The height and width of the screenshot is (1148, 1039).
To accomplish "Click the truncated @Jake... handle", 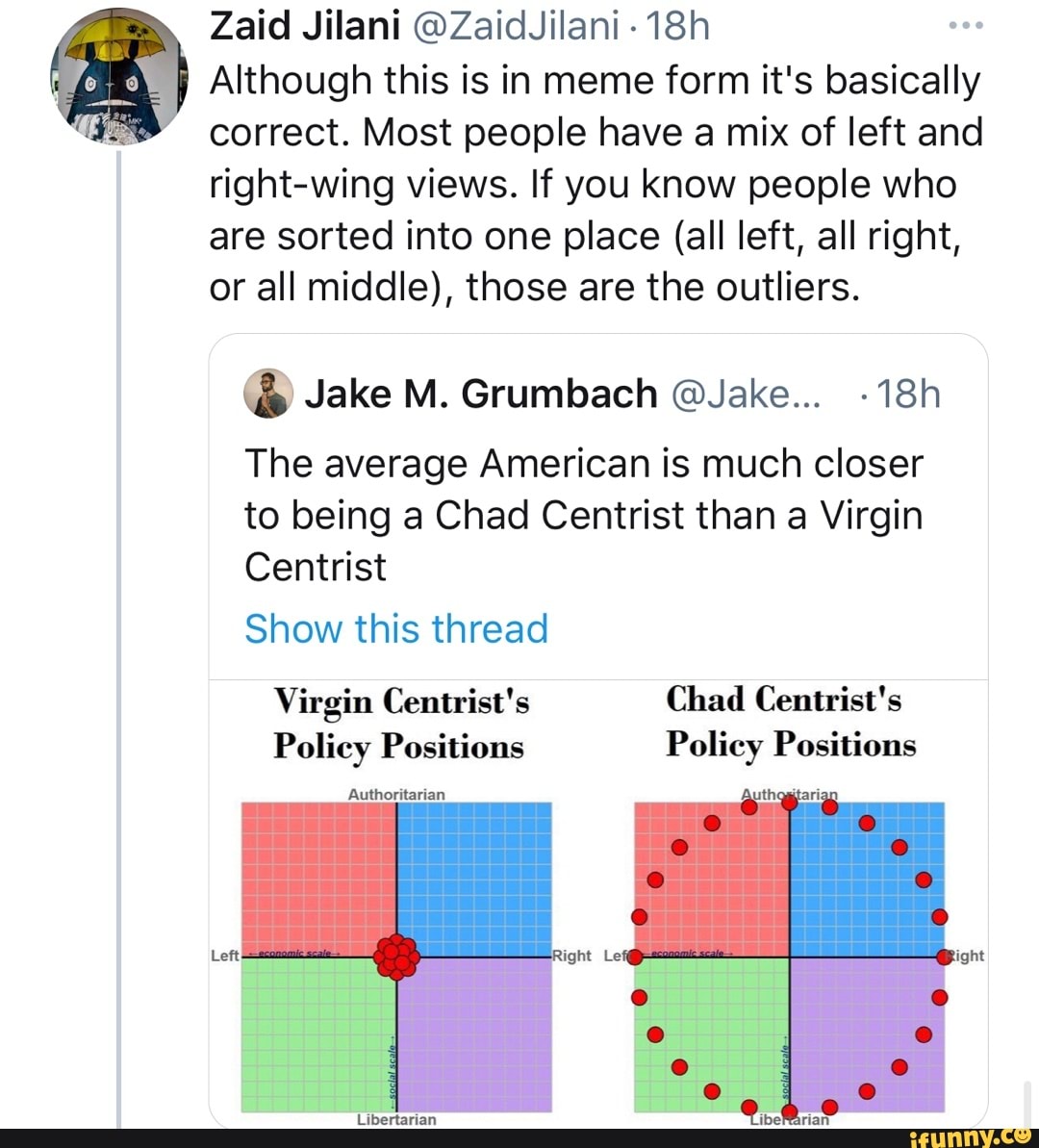I will 746,394.
